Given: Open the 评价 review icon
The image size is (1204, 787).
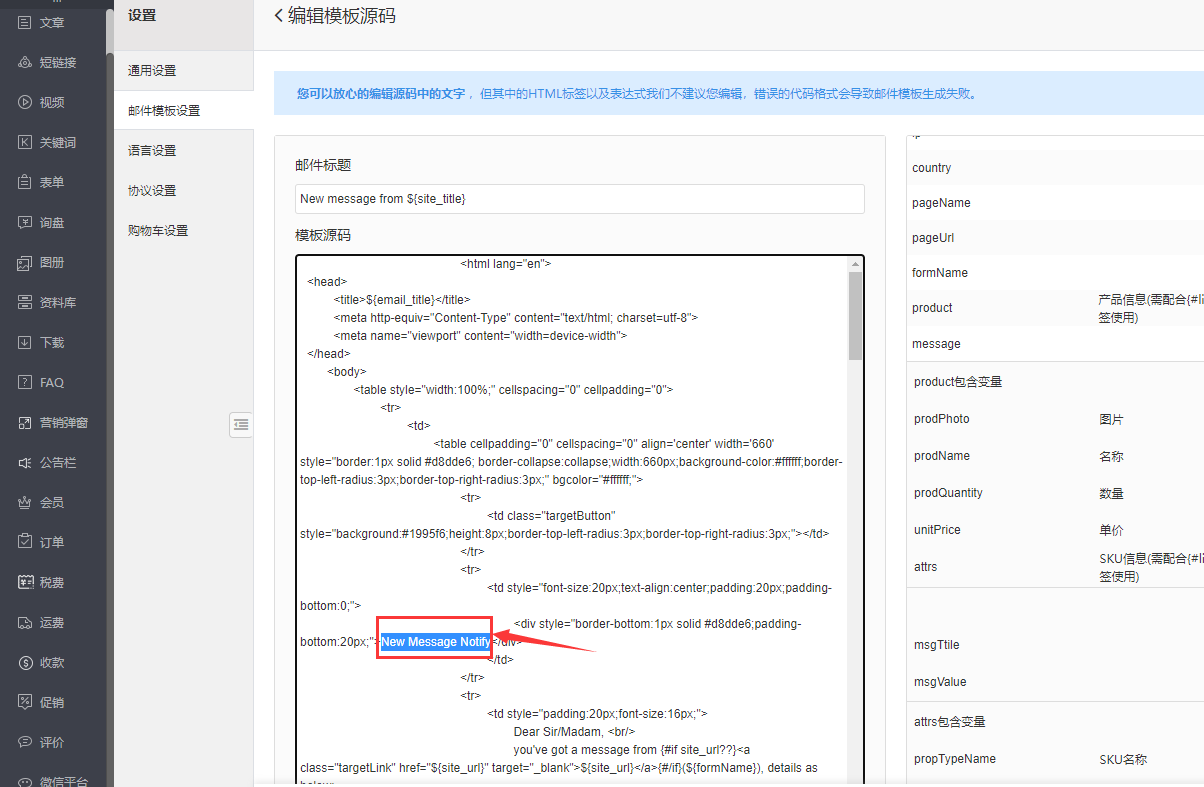Looking at the screenshot, I should [25, 742].
